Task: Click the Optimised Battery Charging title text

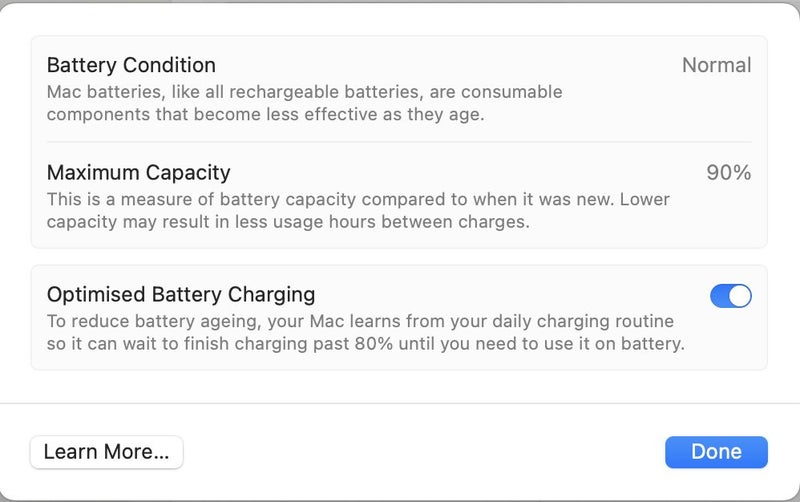Action: coord(181,295)
